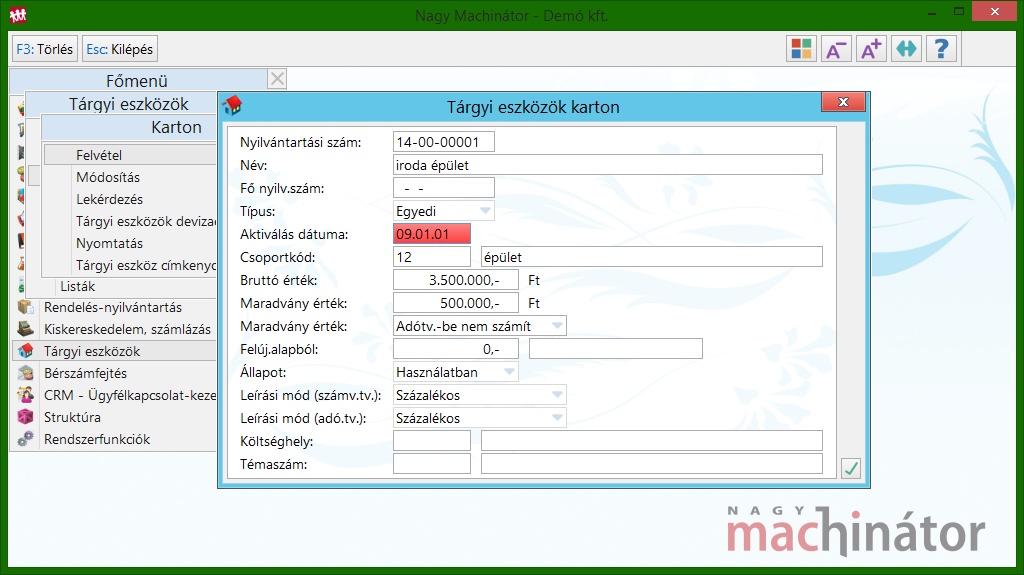Click the Karton submenu header
The image size is (1024, 575).
pos(129,127)
